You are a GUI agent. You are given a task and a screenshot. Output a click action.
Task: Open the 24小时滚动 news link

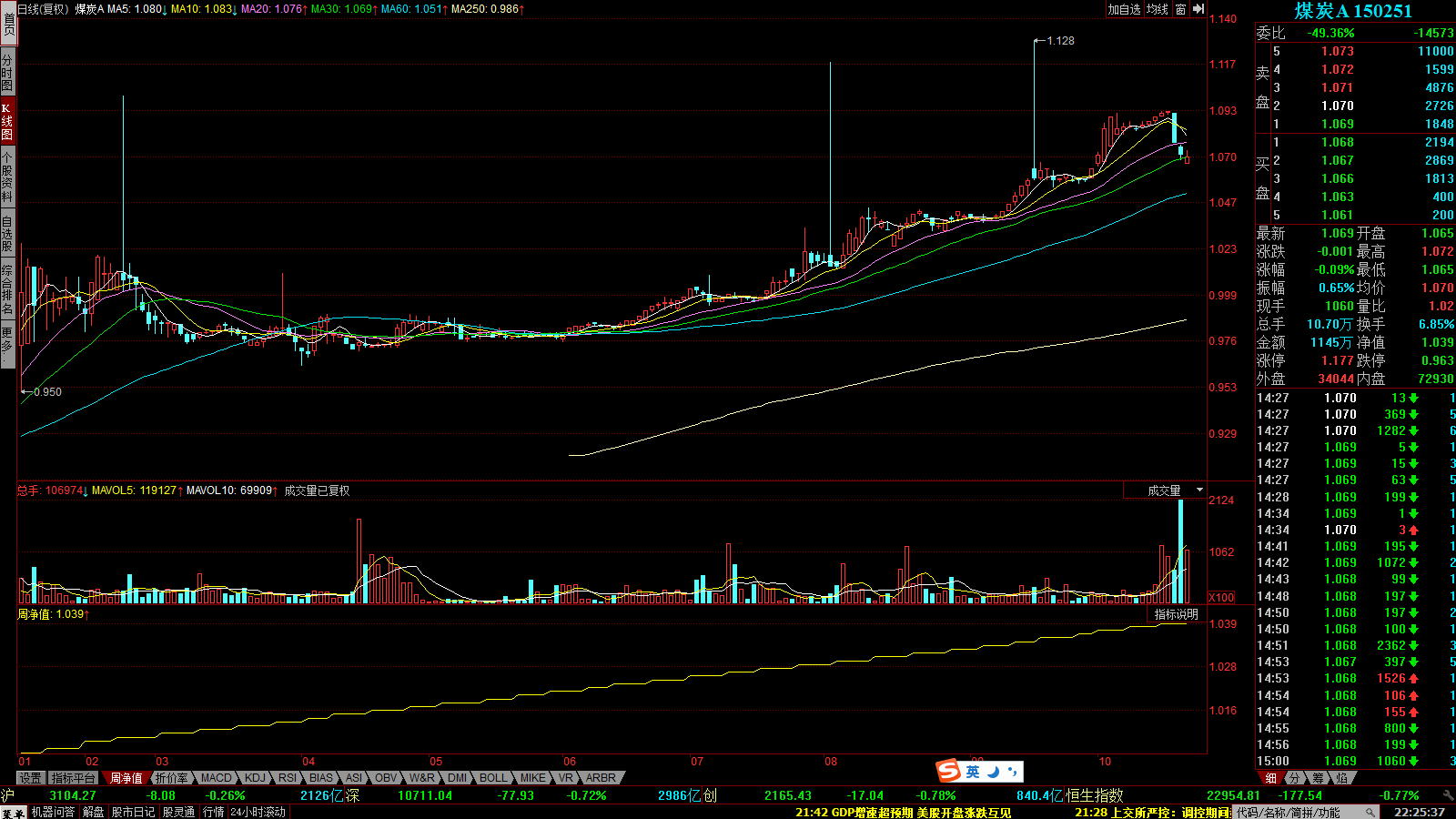click(x=258, y=812)
